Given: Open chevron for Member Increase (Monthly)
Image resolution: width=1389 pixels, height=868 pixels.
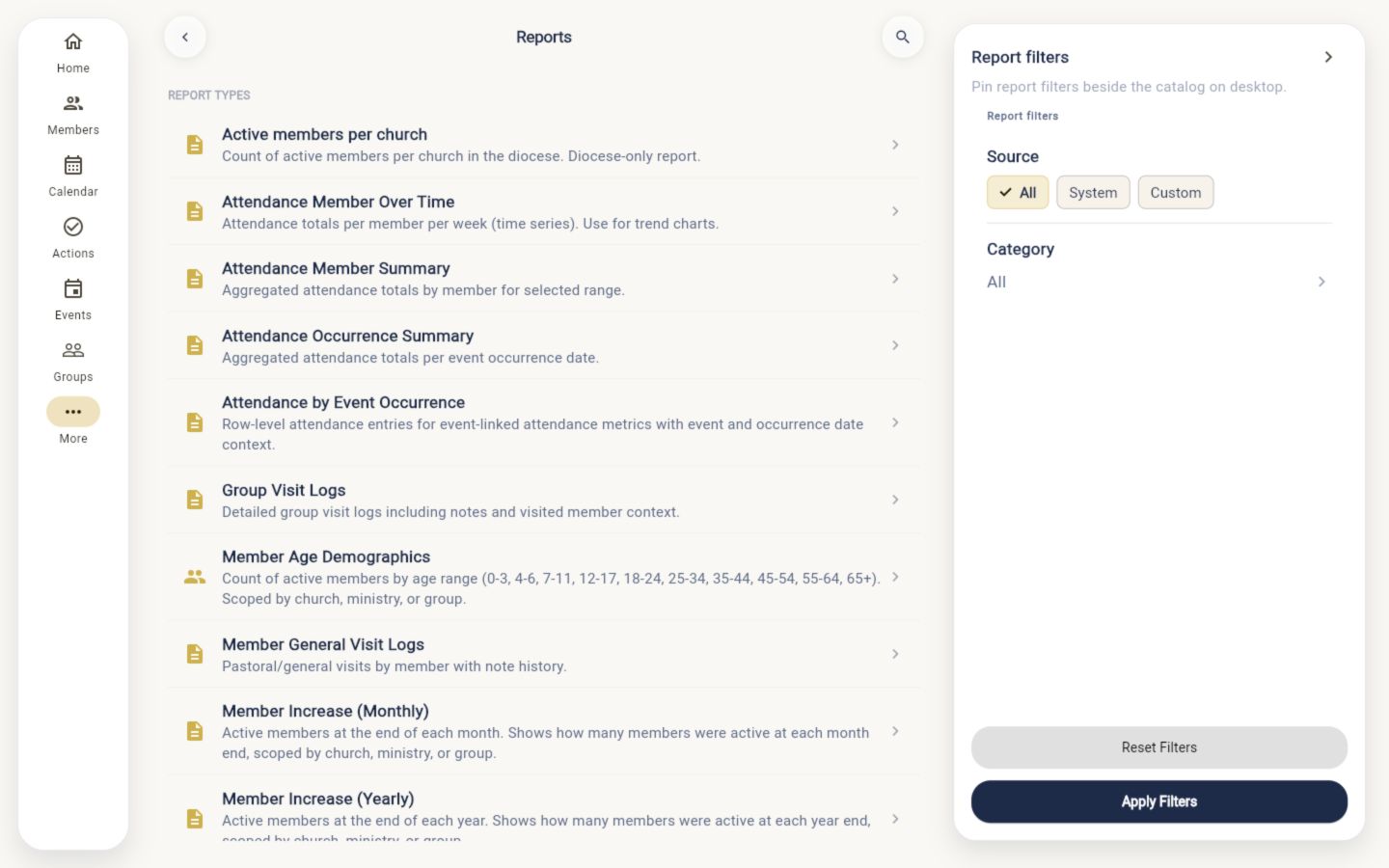Looking at the screenshot, I should coord(895,731).
